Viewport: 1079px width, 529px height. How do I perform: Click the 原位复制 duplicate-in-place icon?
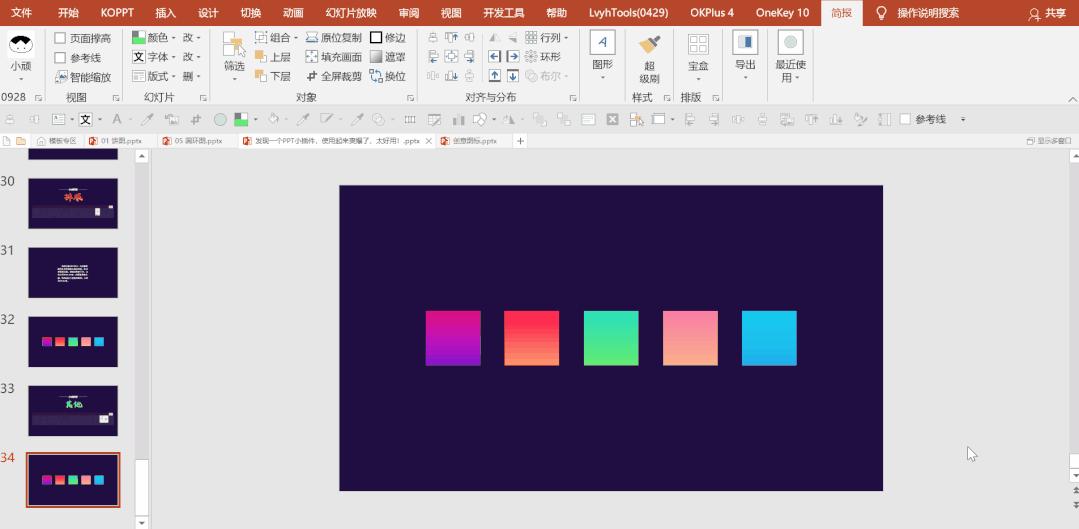[x=312, y=38]
